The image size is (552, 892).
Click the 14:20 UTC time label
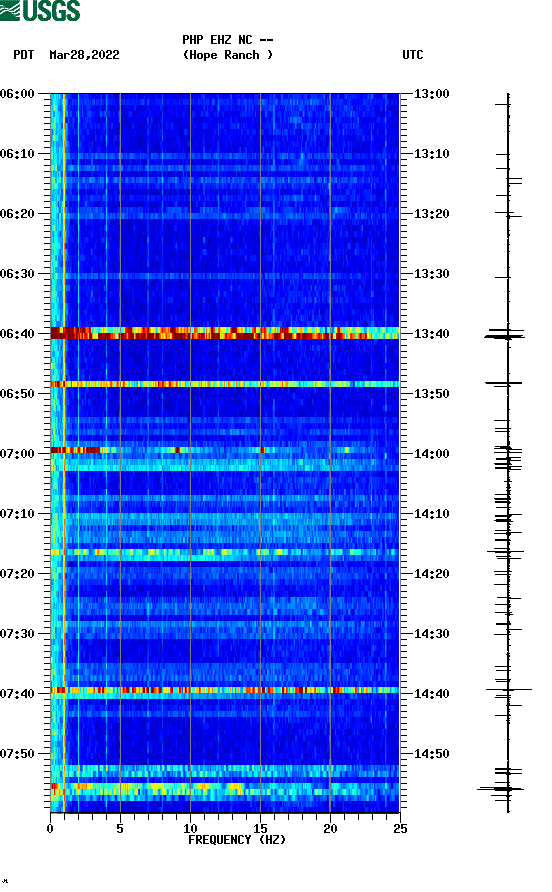[x=431, y=574]
